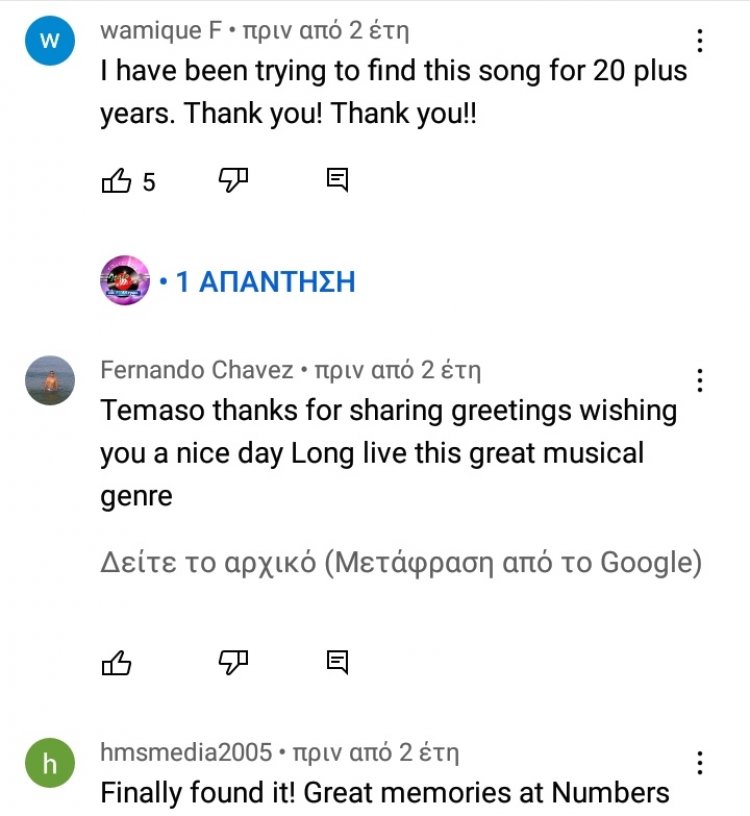Open Fernando Chavez's profile picture
The width and height of the screenshot is (750, 816).
[x=49, y=380]
